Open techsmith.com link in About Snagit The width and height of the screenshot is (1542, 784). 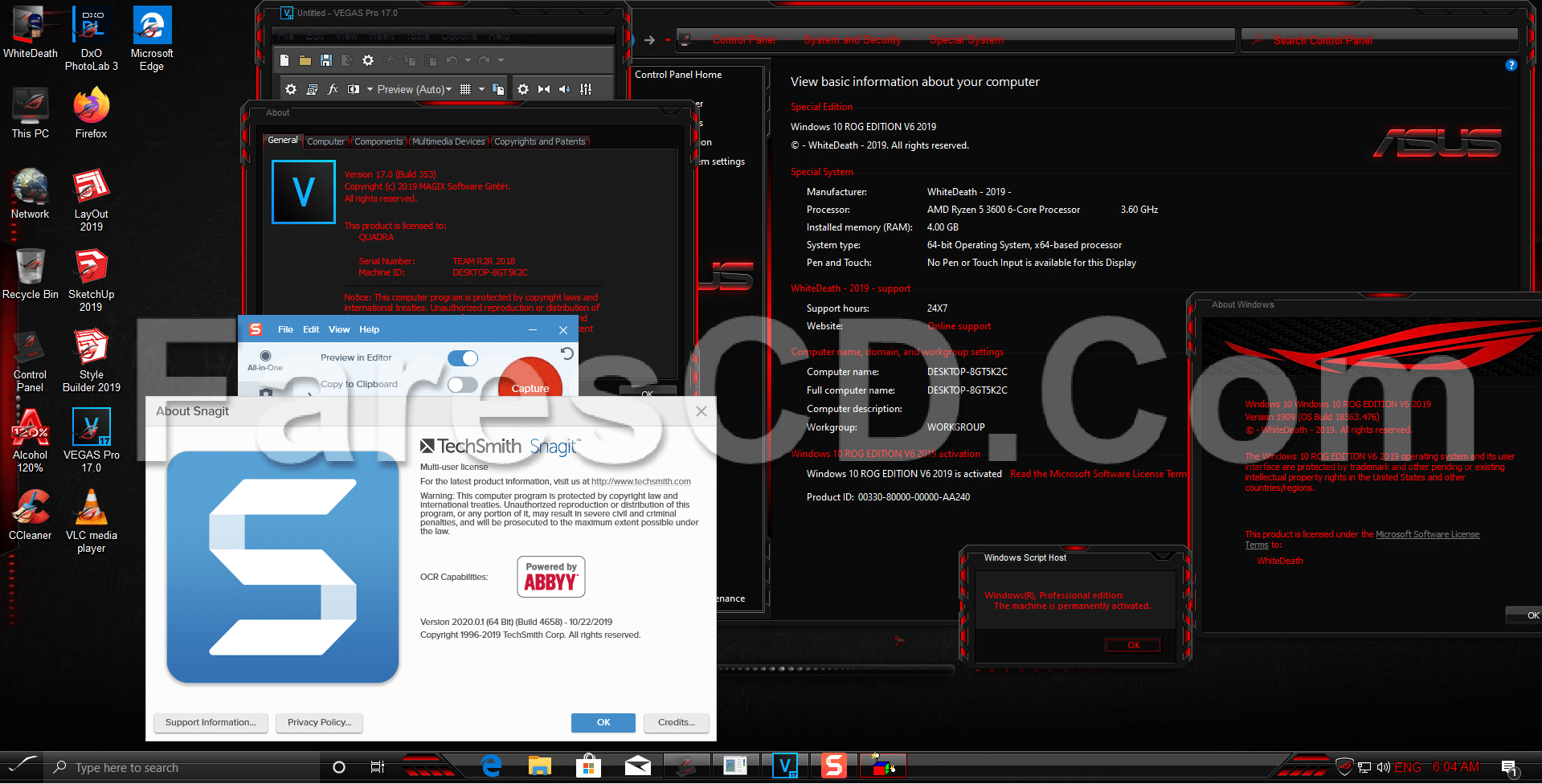tap(641, 481)
